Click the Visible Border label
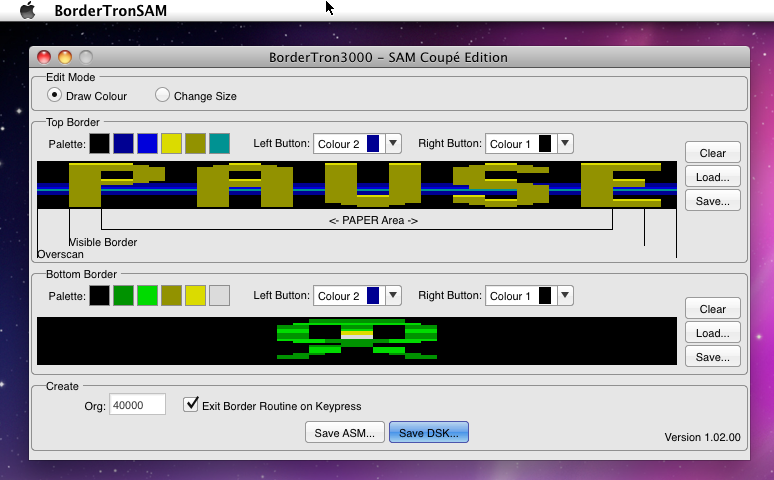 (103, 242)
